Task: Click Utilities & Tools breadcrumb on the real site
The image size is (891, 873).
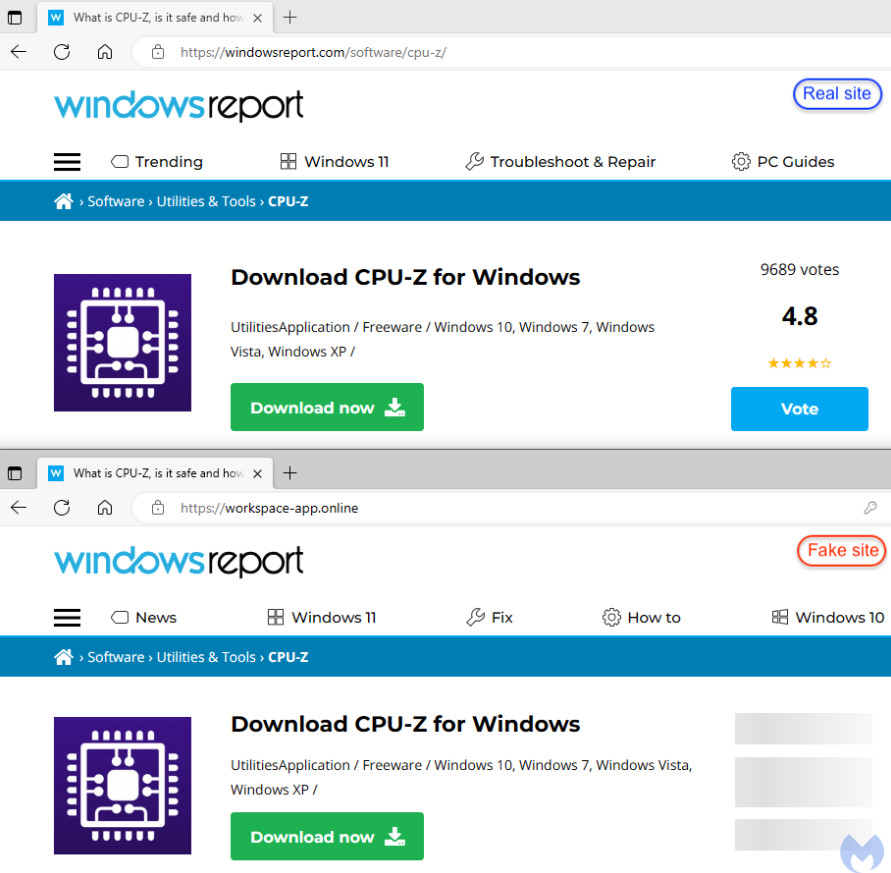Action: pyautogui.click(x=206, y=202)
